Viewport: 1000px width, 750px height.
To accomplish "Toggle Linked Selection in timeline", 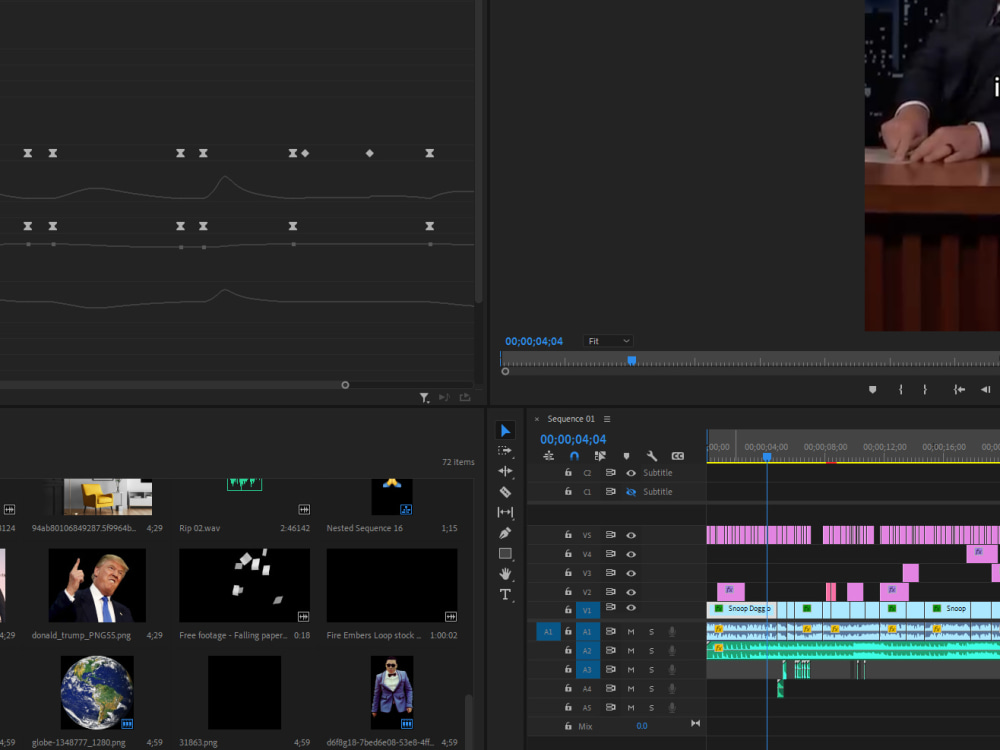I will pos(600,456).
